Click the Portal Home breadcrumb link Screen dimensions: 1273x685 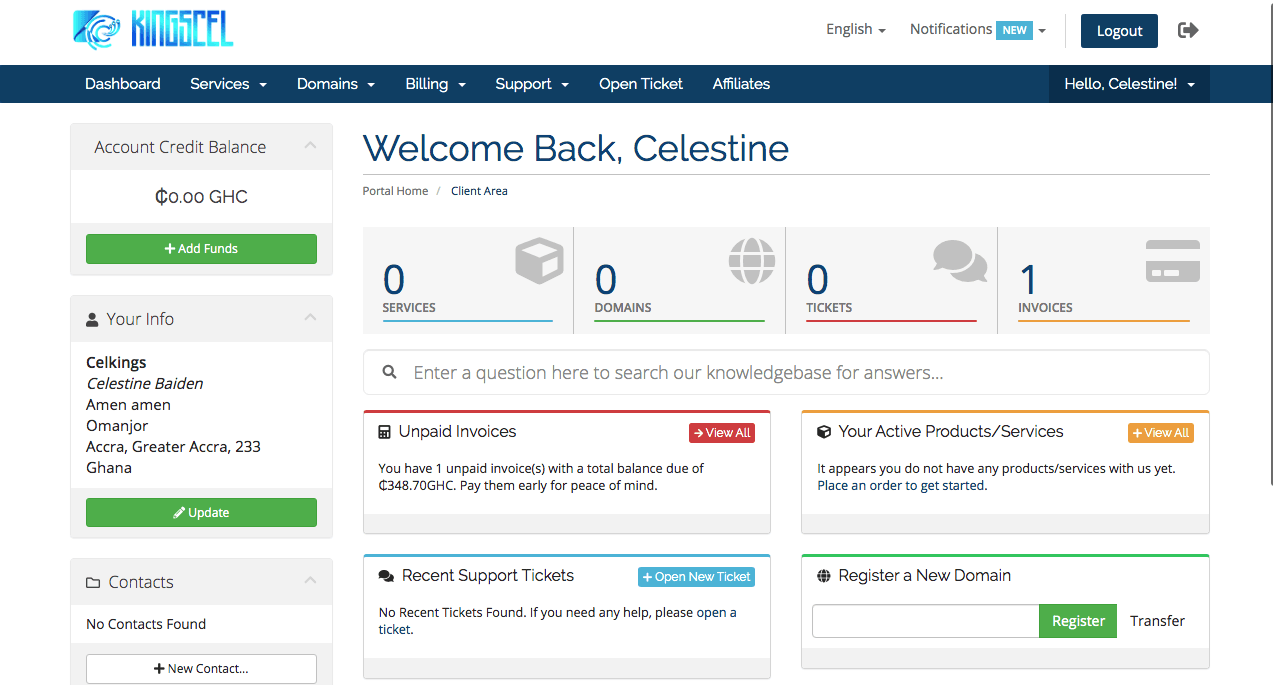395,191
